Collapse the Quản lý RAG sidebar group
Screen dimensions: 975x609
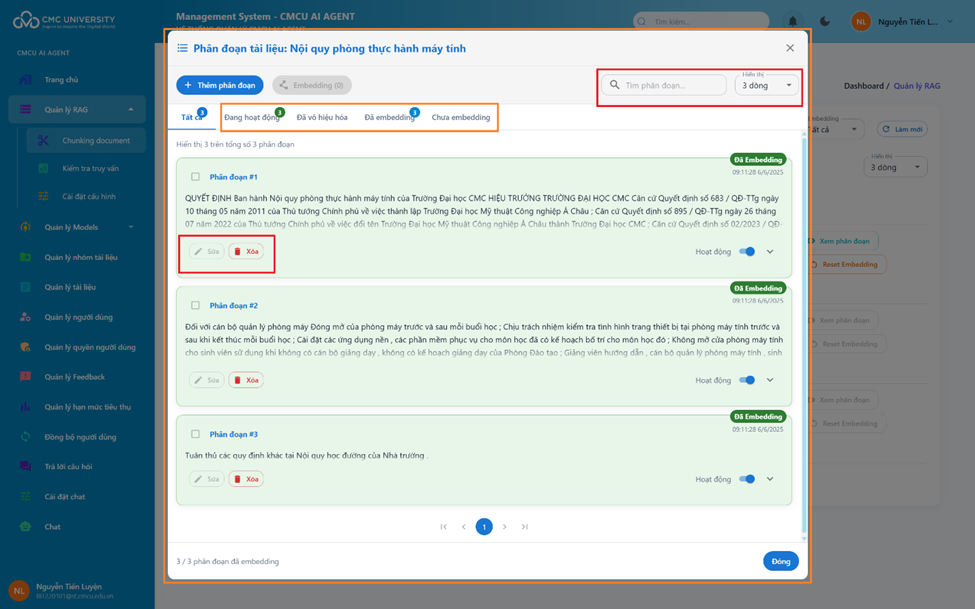pos(131,110)
